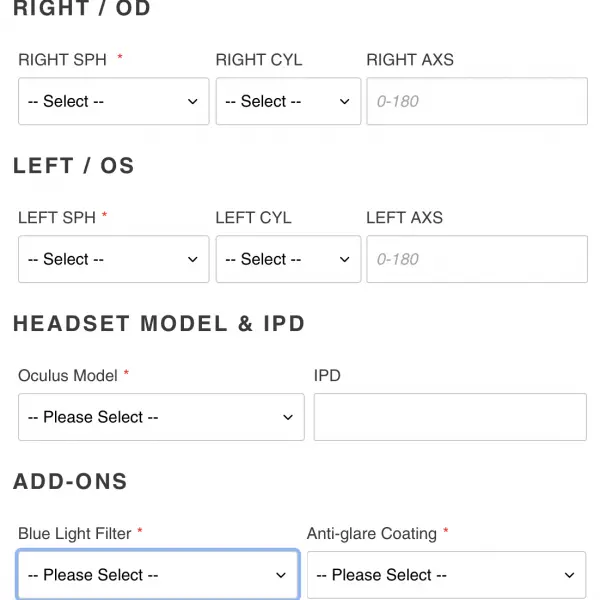This screenshot has height=600, width=600.
Task: Click the chevron arrow in RIGHT CYL dropdown
Action: pos(344,102)
